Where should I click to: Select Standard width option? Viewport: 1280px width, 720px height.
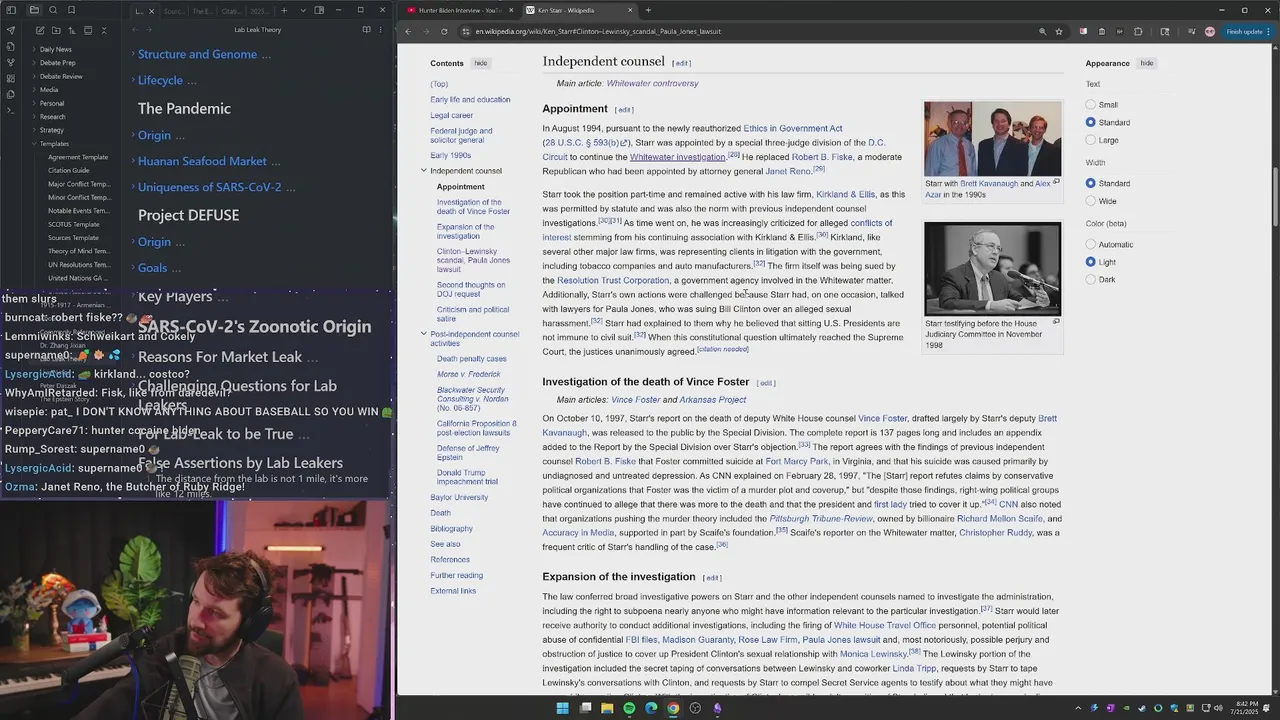coord(1091,183)
